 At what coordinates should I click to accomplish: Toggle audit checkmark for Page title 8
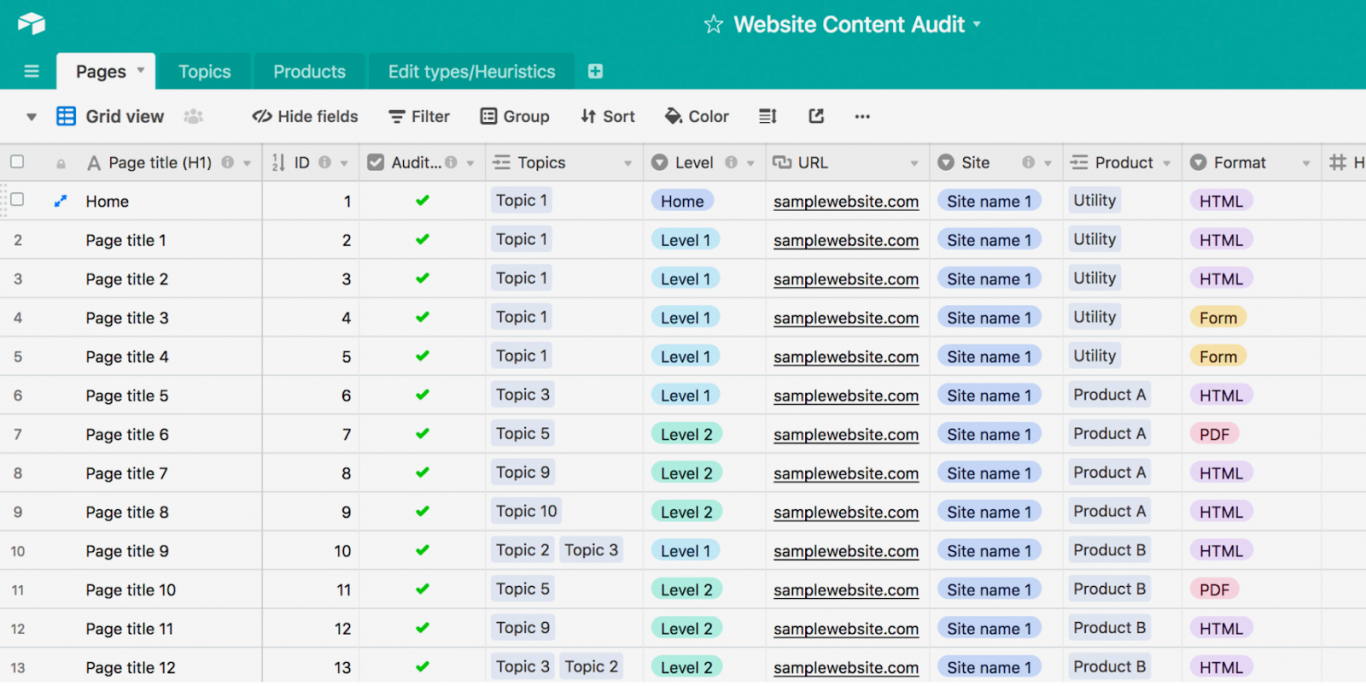click(422, 511)
